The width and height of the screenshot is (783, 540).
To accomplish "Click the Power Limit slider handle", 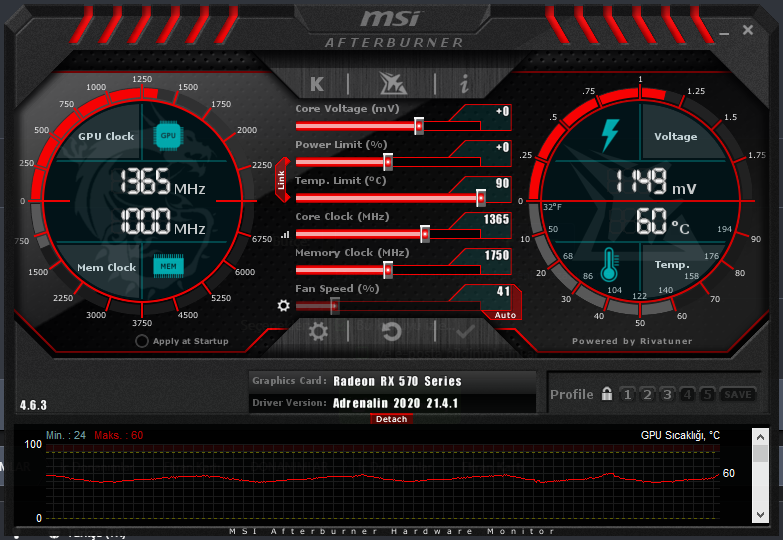I will [x=388, y=162].
